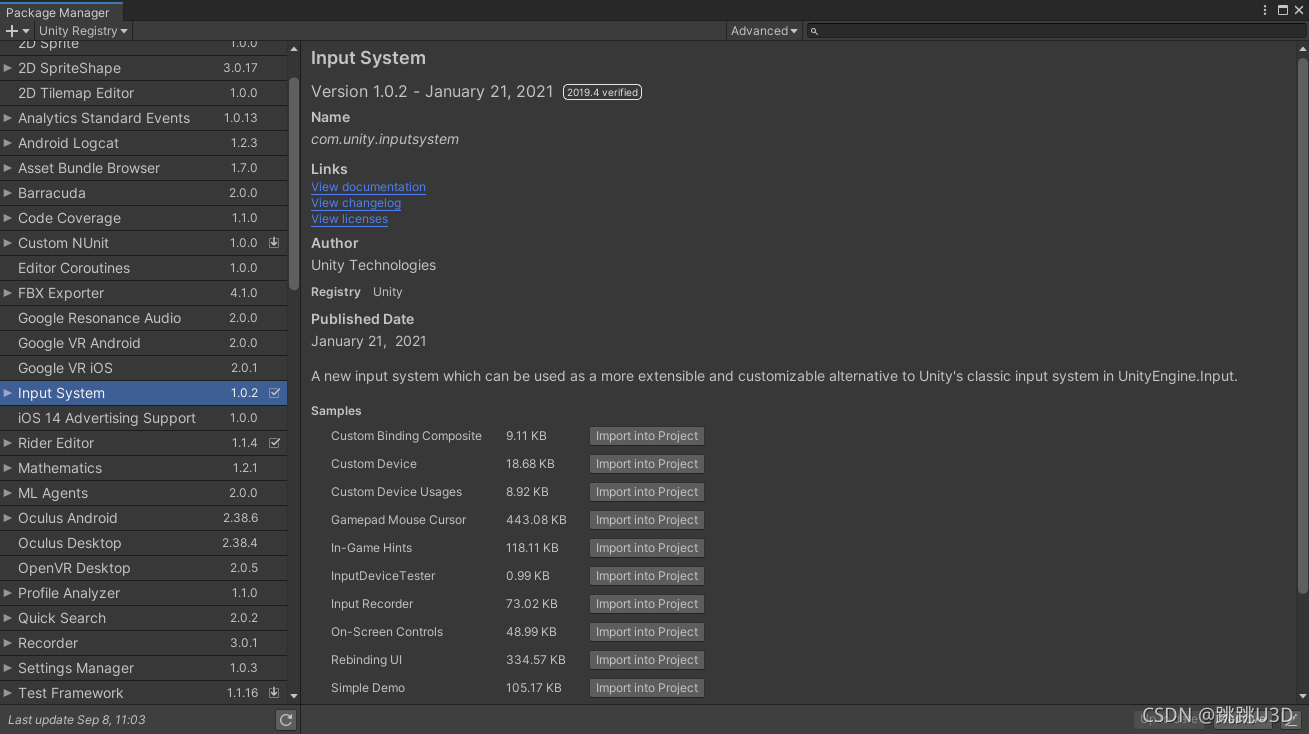Open the Advanced dropdown
Screen dimensions: 1309x734
[764, 31]
